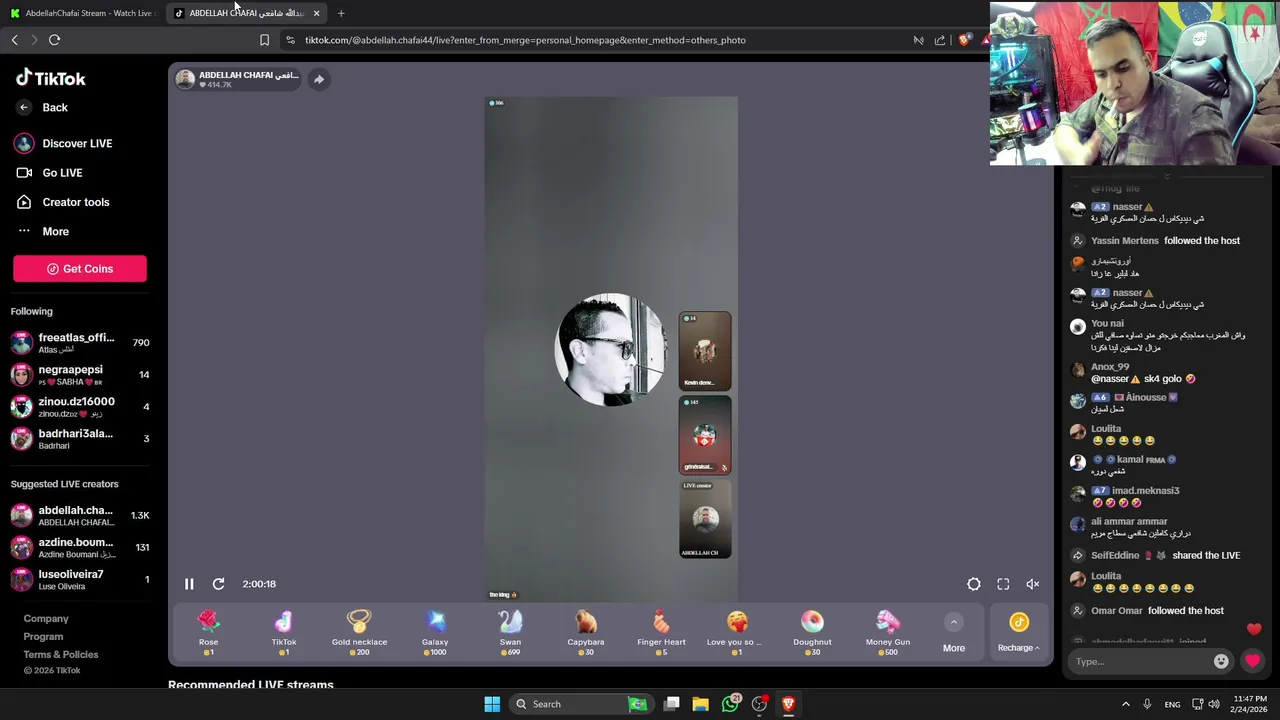The height and width of the screenshot is (720, 1280).
Task: Open Brave Shields icon
Action: (964, 40)
